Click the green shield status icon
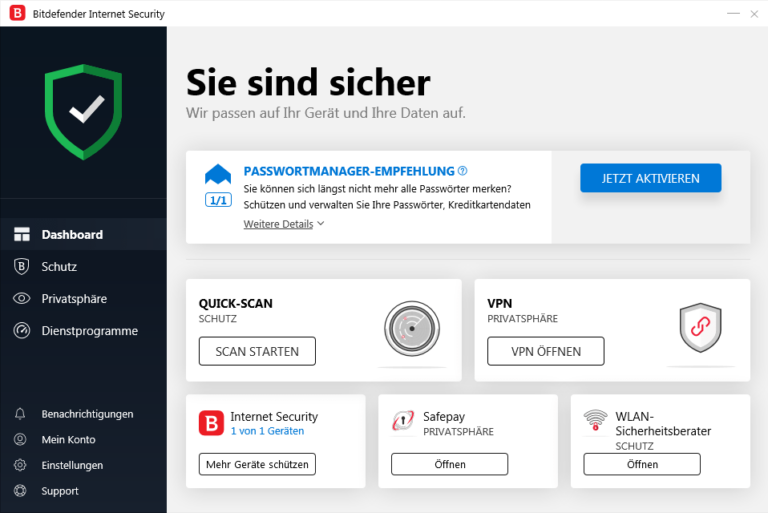Screen dimensions: 768x513 pyautogui.click(x=83, y=112)
